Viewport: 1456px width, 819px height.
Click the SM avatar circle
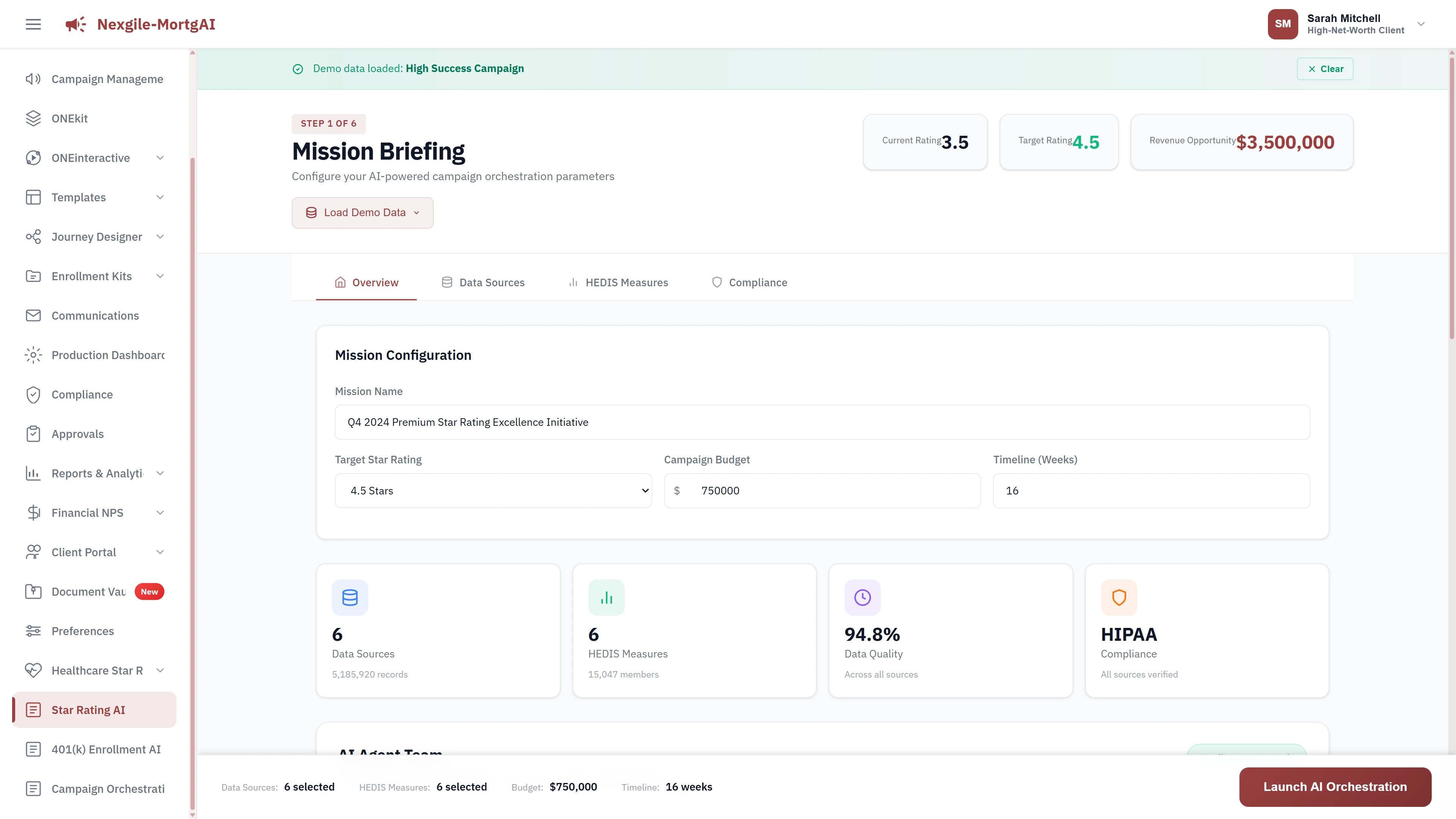(x=1282, y=24)
